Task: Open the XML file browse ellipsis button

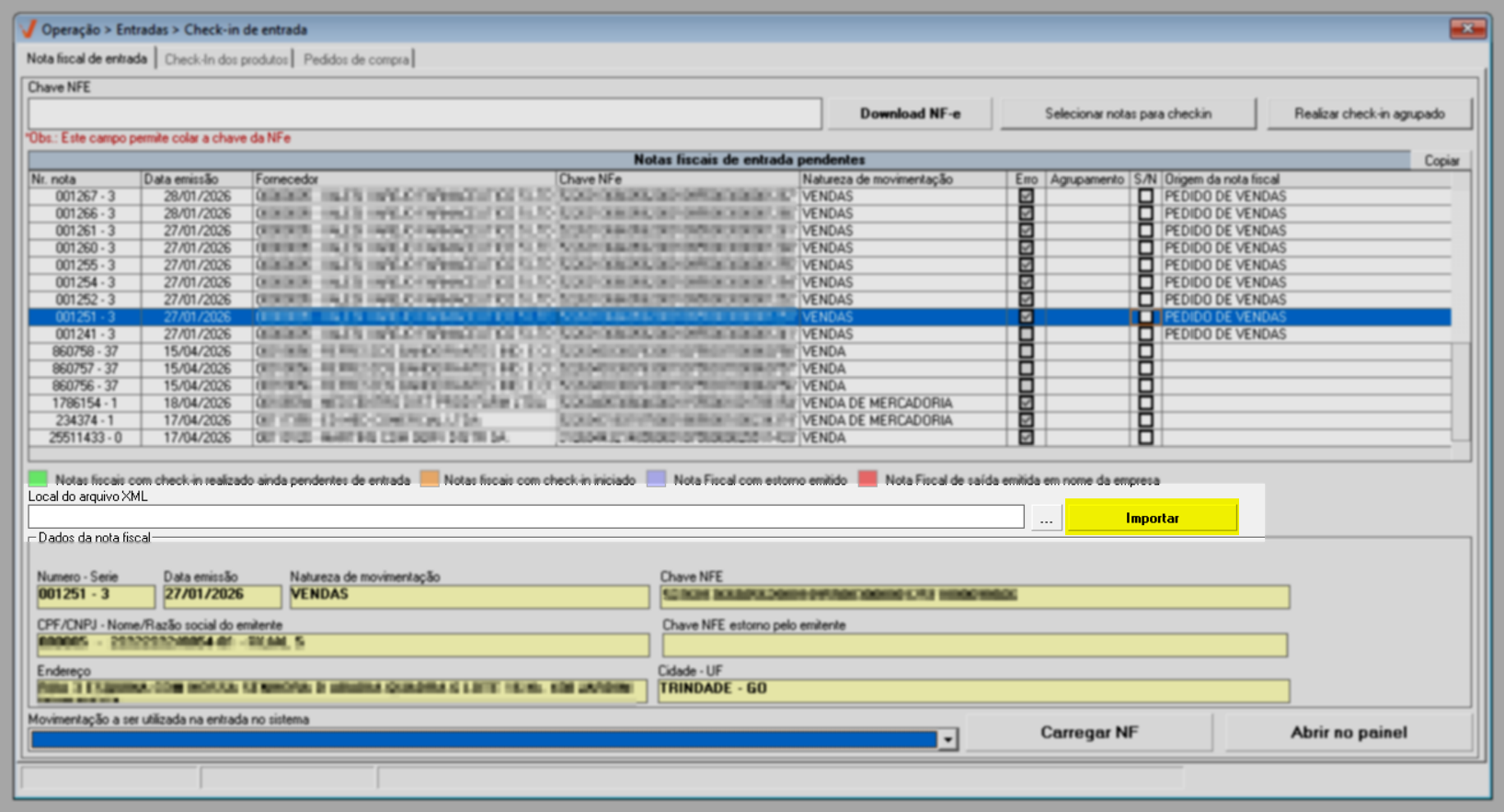Action: [x=1046, y=518]
